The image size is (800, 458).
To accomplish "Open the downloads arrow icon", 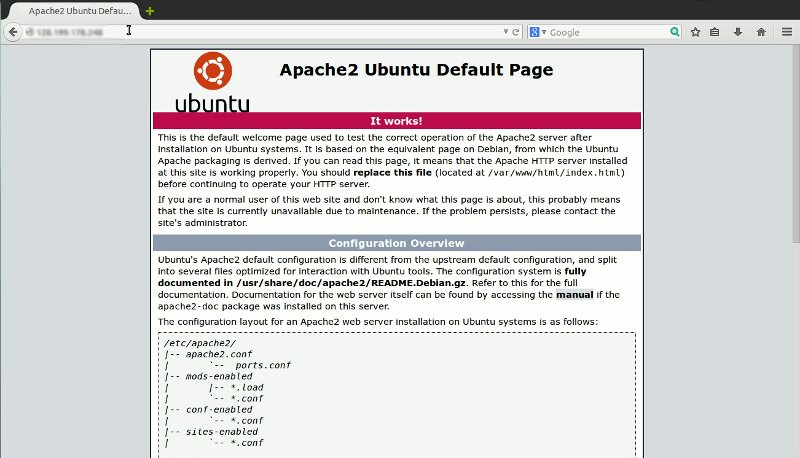I will 738,32.
